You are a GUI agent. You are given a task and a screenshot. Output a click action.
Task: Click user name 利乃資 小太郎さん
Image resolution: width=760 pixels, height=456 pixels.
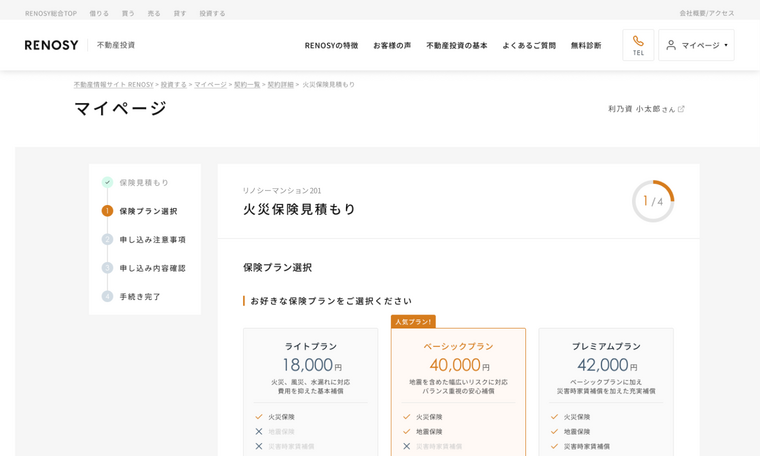point(641,109)
